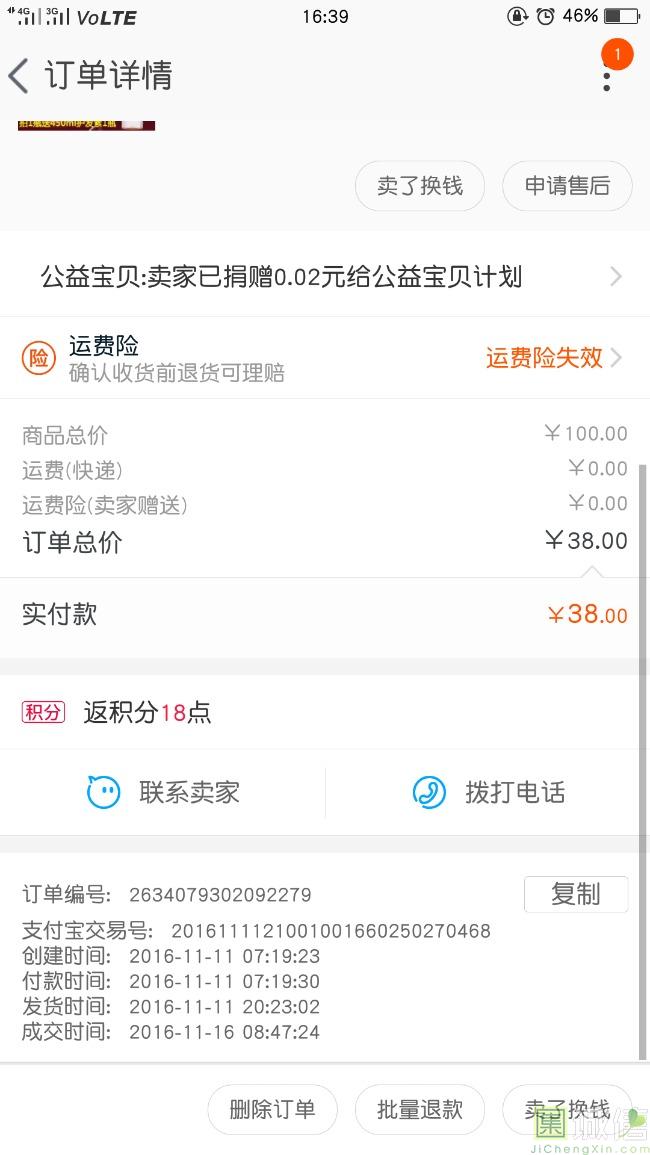650x1155 pixels.
Task: Expand the 公益宝贝 donation details chevron
Action: coord(616,277)
